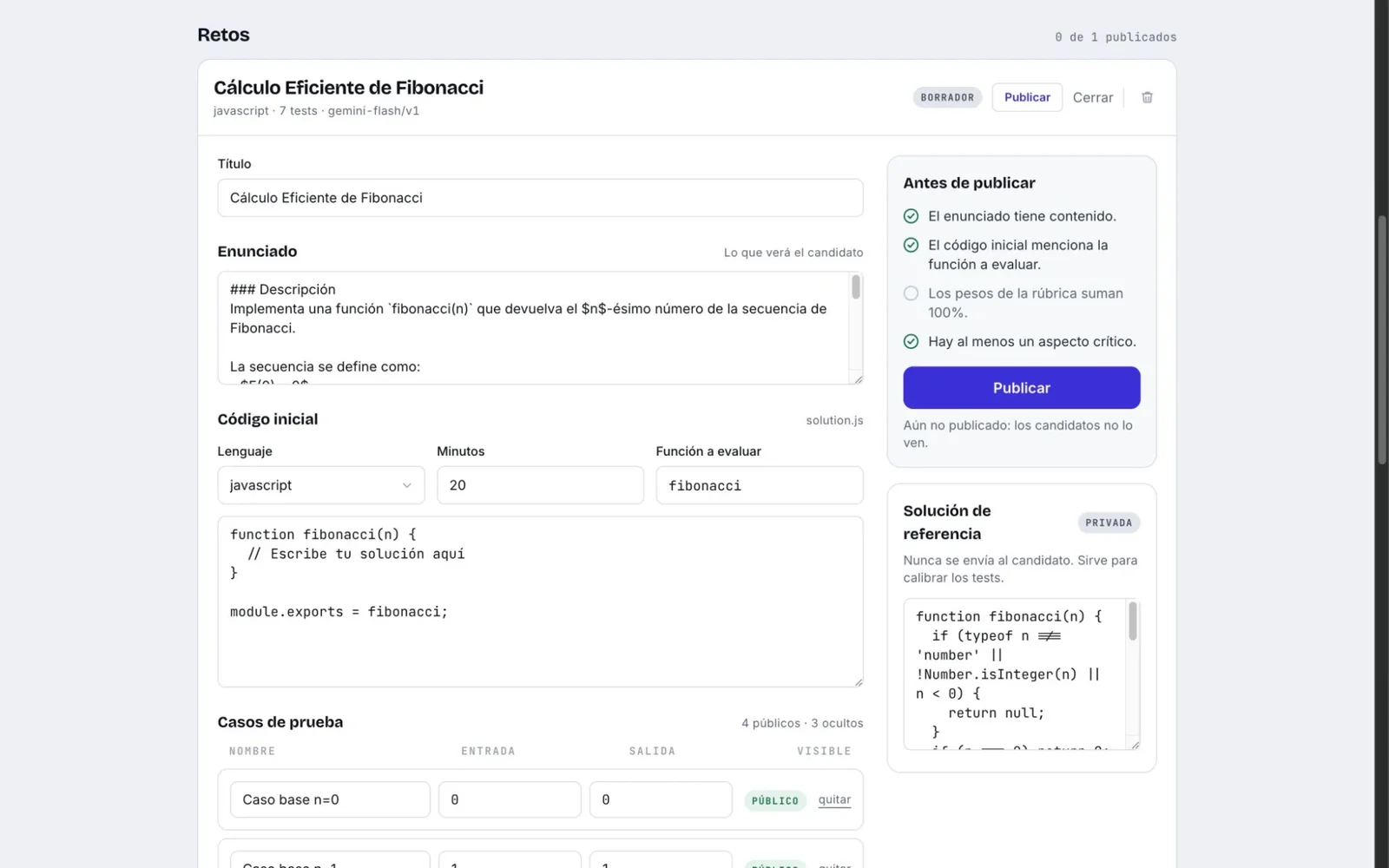Click the BORRADOR status badge
This screenshot has height=868, width=1389.
[x=947, y=97]
